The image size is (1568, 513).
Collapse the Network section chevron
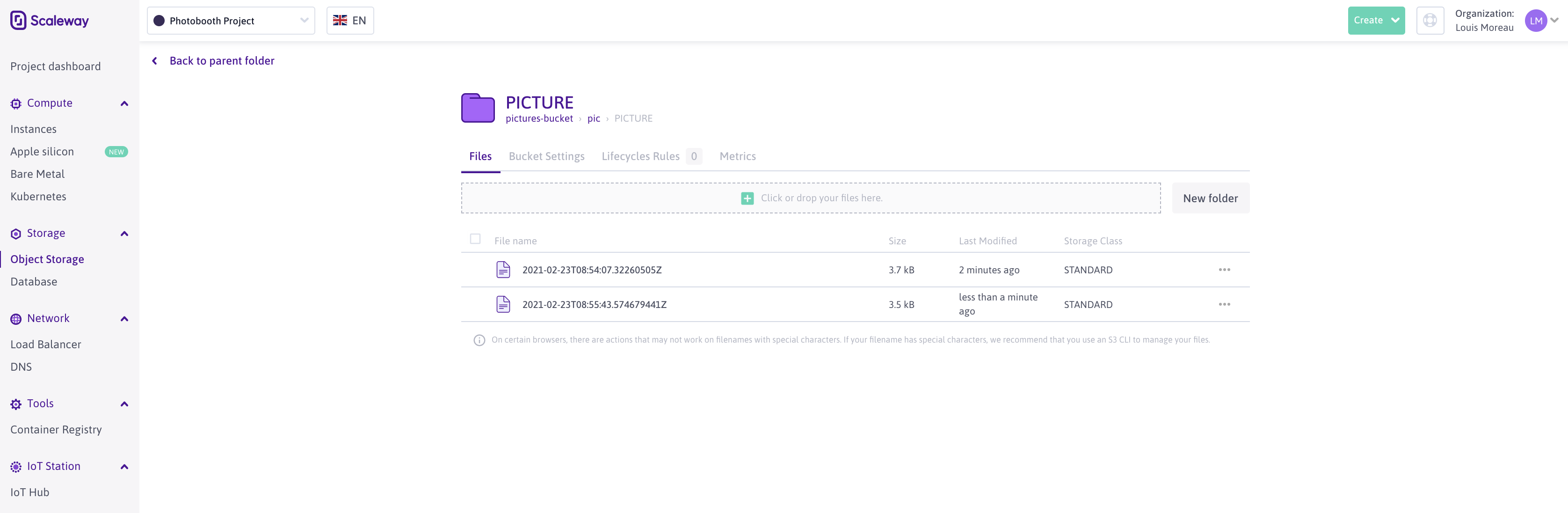tap(124, 319)
